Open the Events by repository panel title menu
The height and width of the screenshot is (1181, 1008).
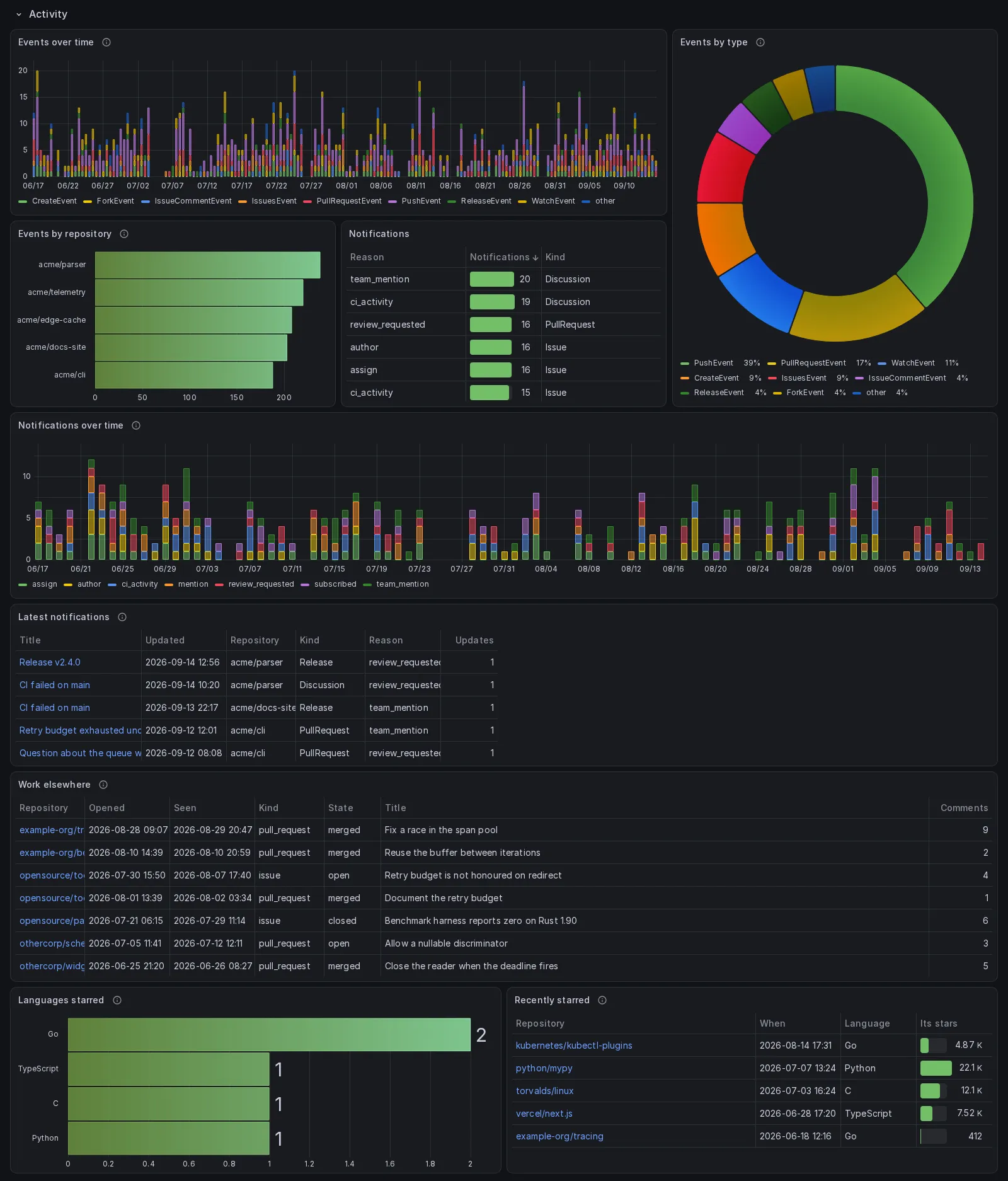pyautogui.click(x=64, y=234)
